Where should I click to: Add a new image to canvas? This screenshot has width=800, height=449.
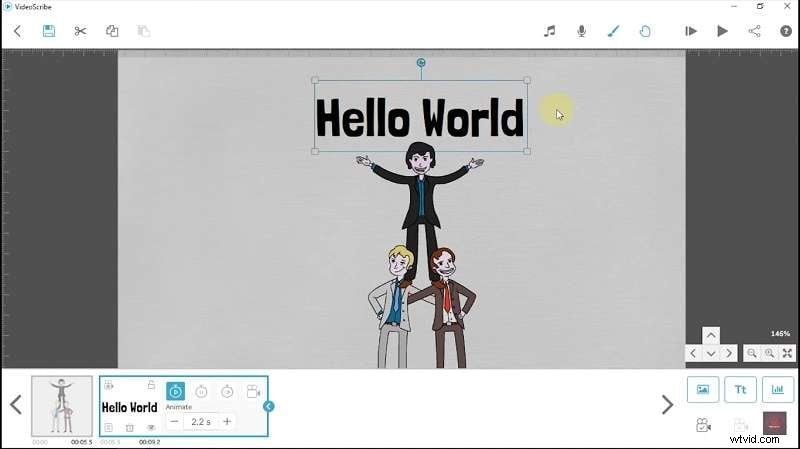[703, 390]
